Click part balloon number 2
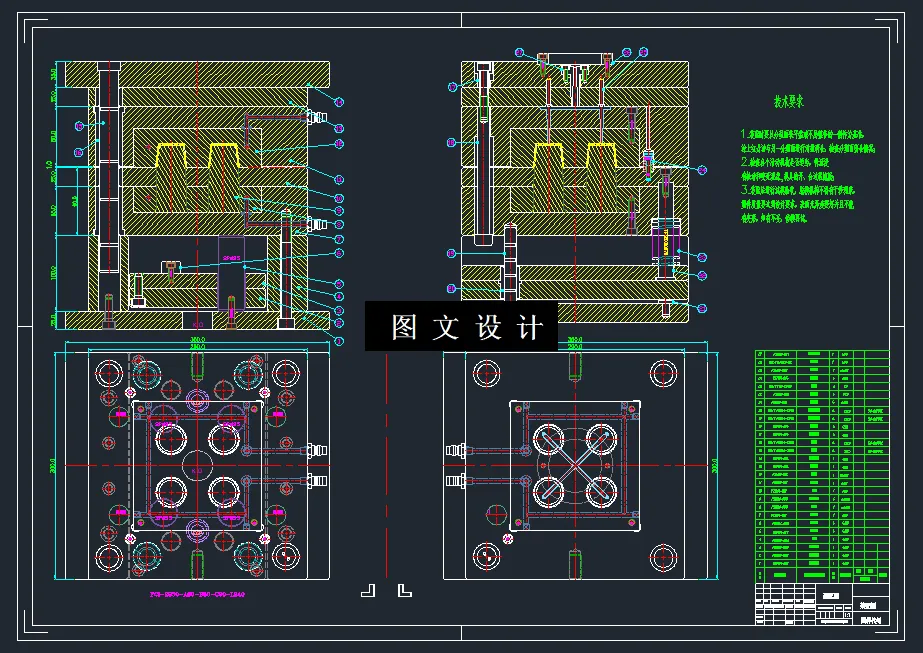 [339, 323]
